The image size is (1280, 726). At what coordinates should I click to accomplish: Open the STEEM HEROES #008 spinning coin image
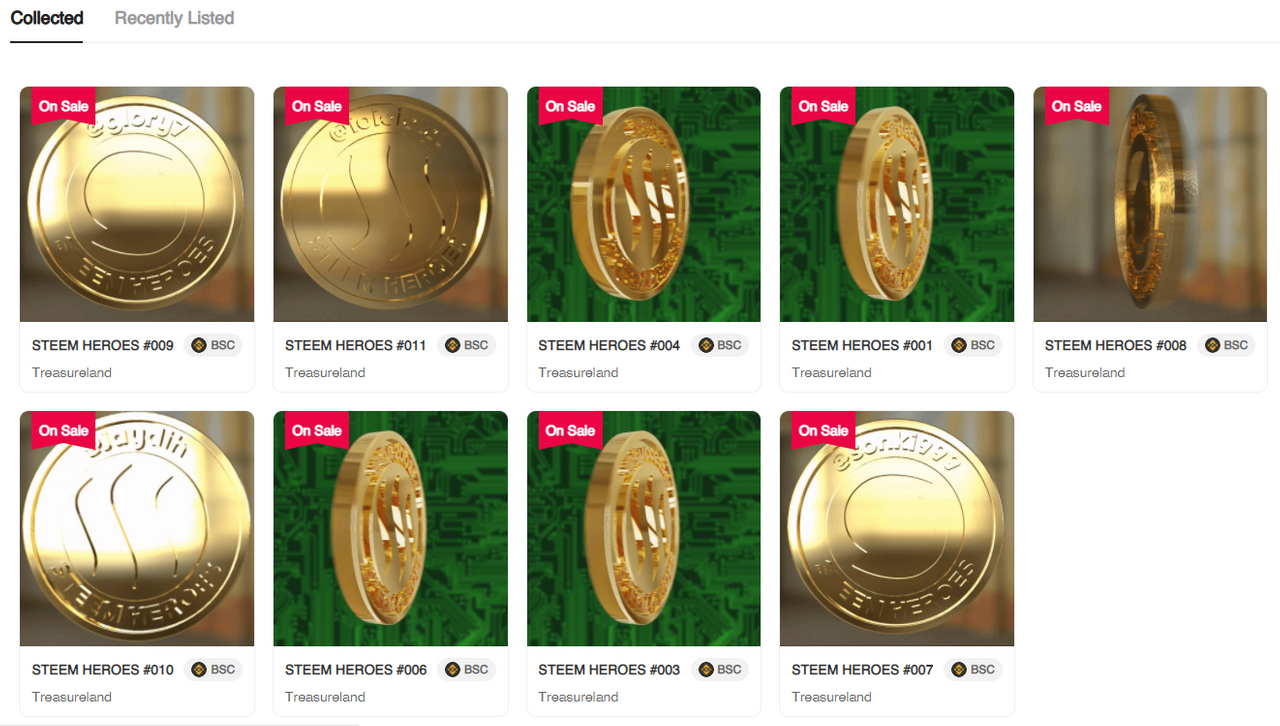pos(1150,204)
